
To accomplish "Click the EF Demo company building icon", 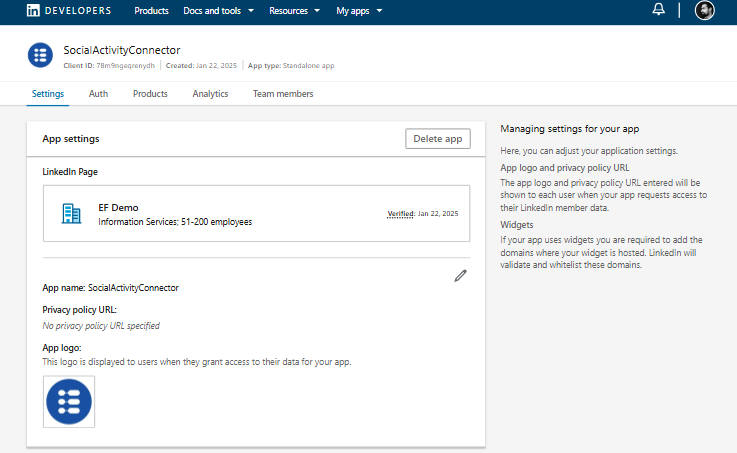I will [x=71, y=213].
